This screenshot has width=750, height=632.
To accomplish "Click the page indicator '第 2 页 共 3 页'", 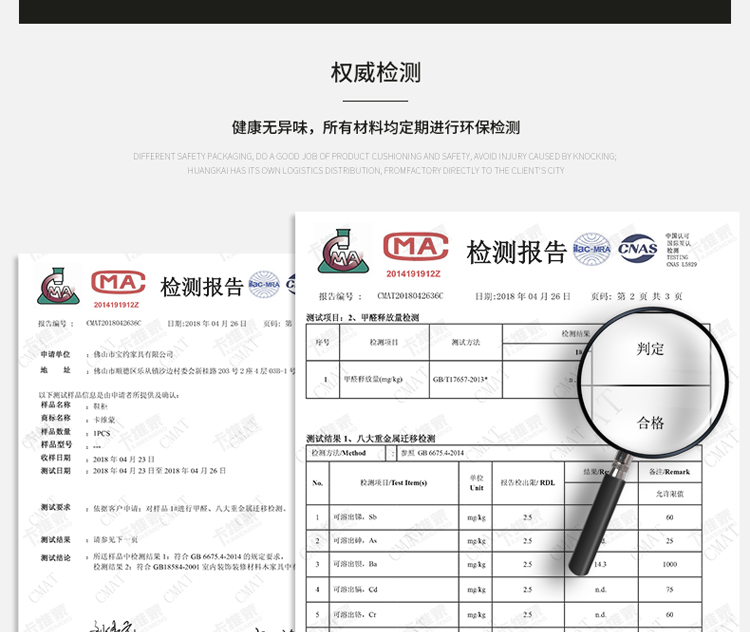I will tap(650, 296).
